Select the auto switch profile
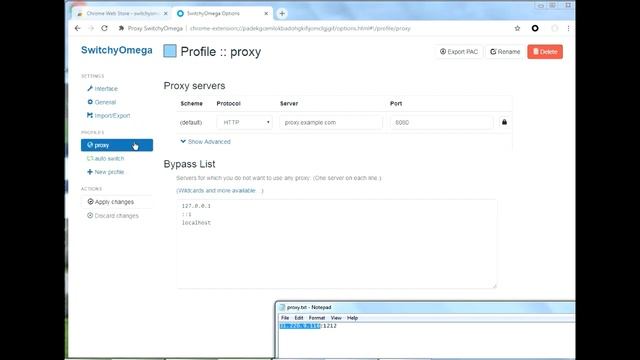Screen dimensions: 640x360 pyautogui.click(x=106, y=158)
